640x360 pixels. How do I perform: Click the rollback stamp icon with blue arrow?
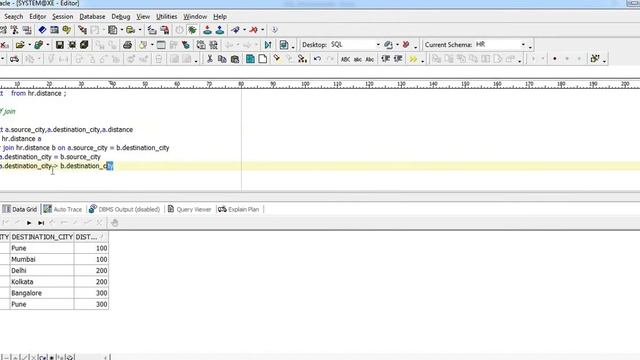pyautogui.click(x=220, y=30)
